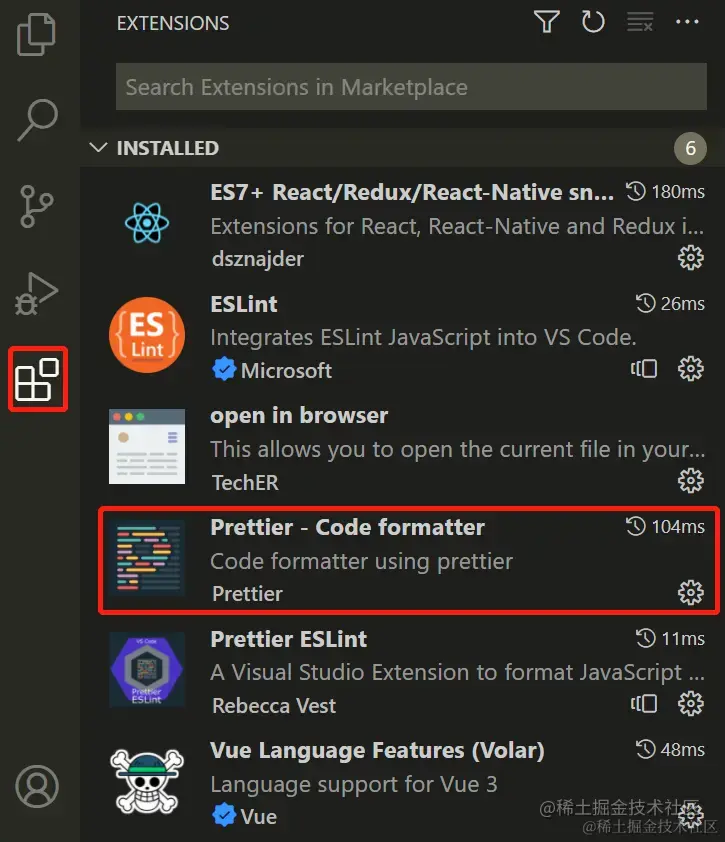The width and height of the screenshot is (725, 842).
Task: Open the Accounts menu icon
Action: pyautogui.click(x=38, y=787)
